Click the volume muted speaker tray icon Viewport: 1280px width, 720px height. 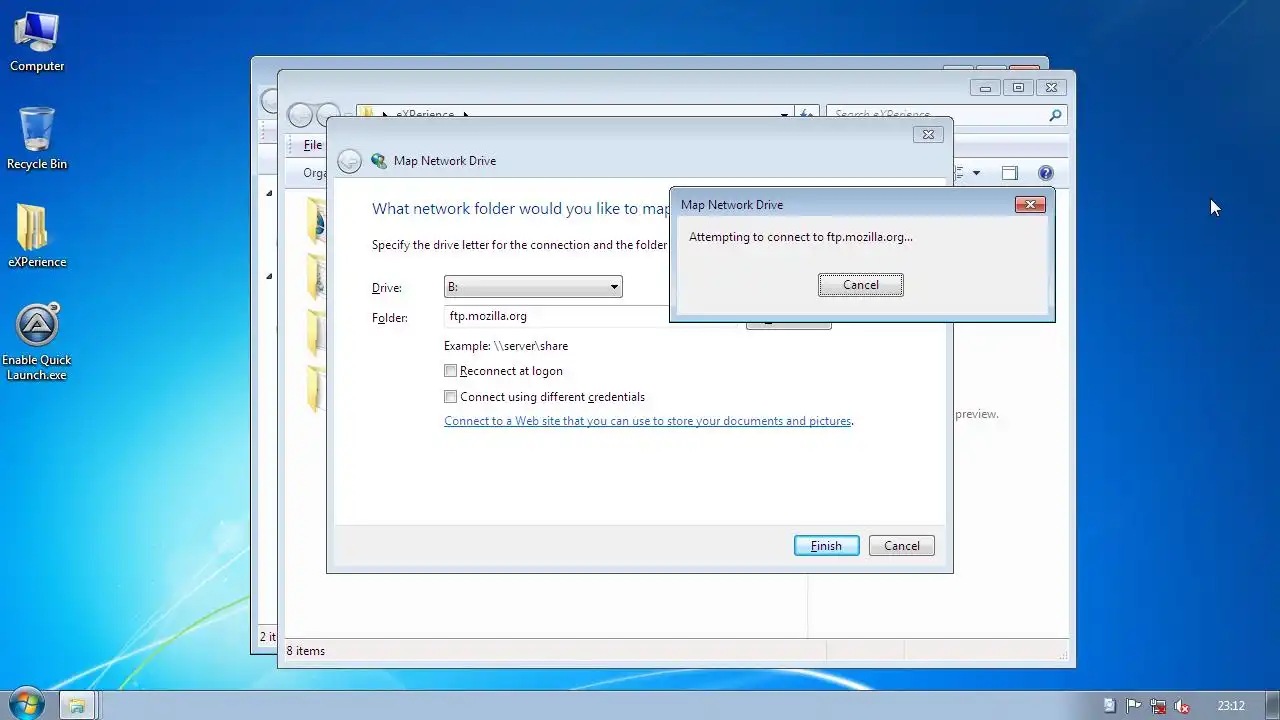[x=1182, y=706]
